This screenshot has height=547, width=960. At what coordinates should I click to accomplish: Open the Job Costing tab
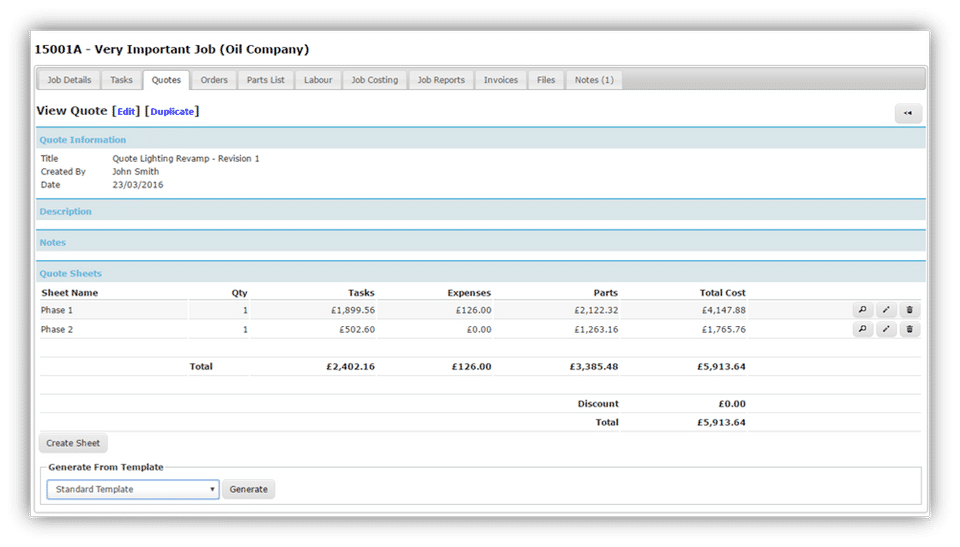click(x=375, y=80)
